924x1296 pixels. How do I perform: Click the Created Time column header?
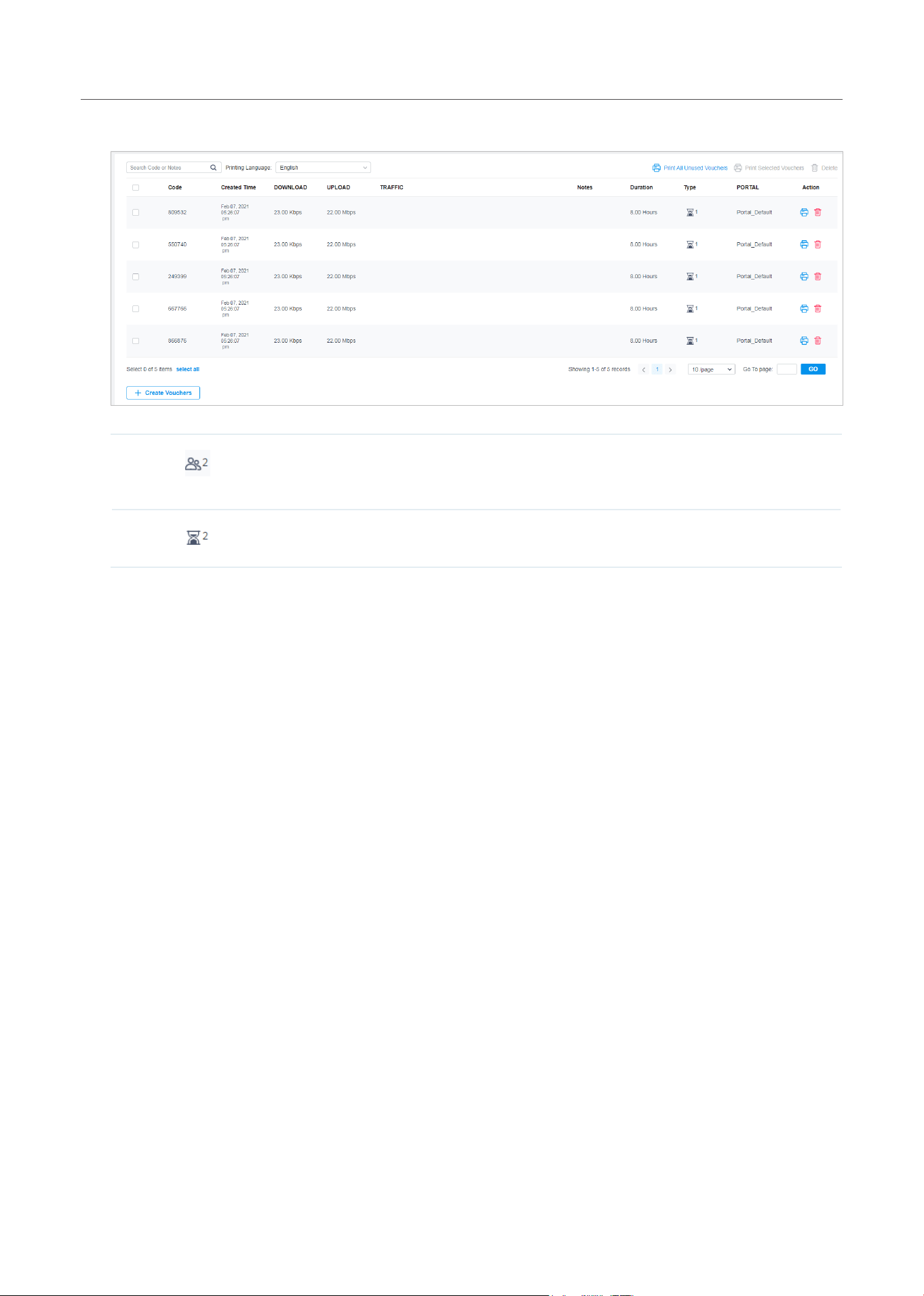238,187
